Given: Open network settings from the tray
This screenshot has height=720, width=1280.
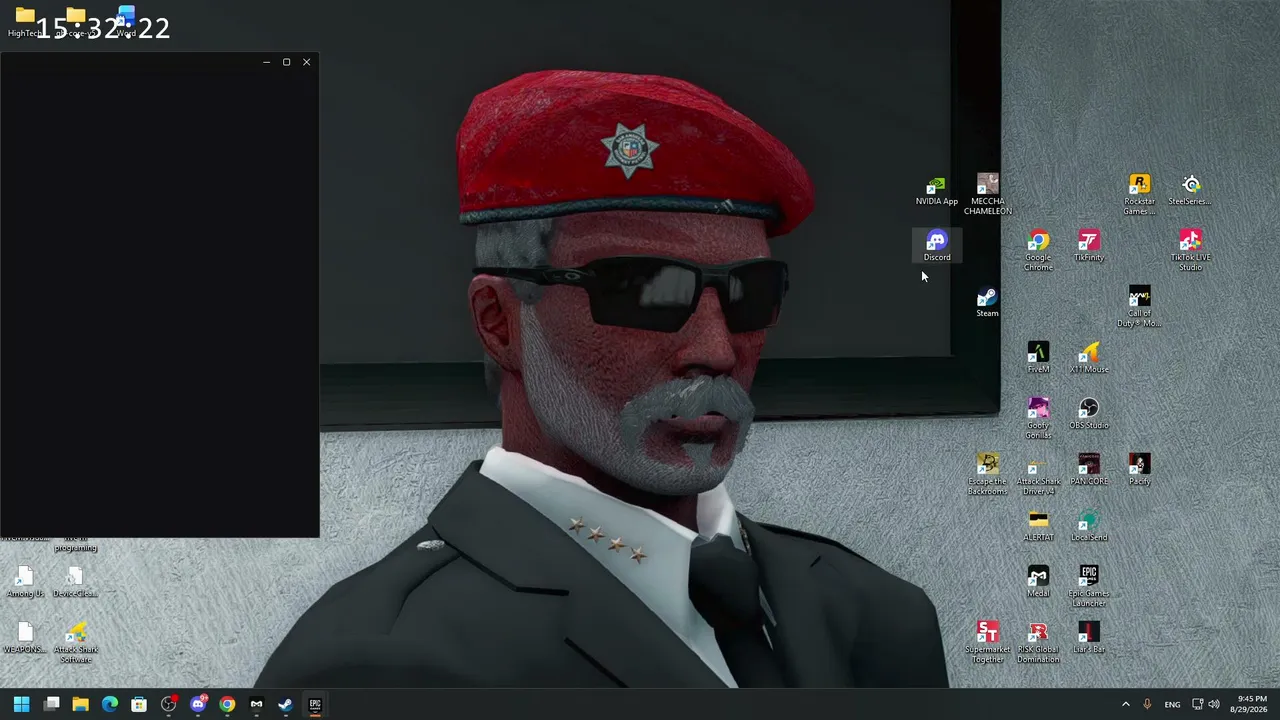Looking at the screenshot, I should click(1197, 704).
